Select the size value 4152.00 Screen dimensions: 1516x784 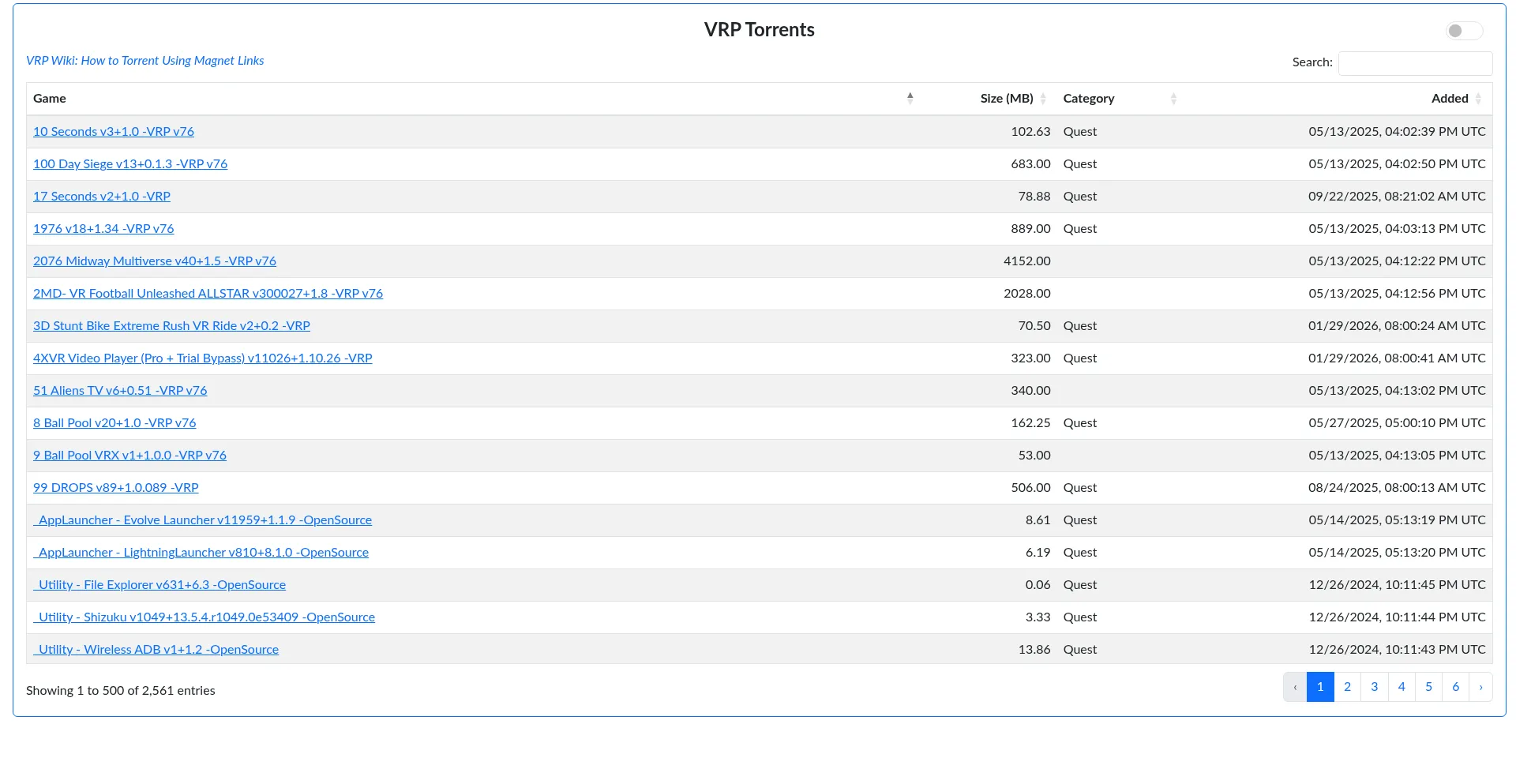pyautogui.click(x=1027, y=261)
